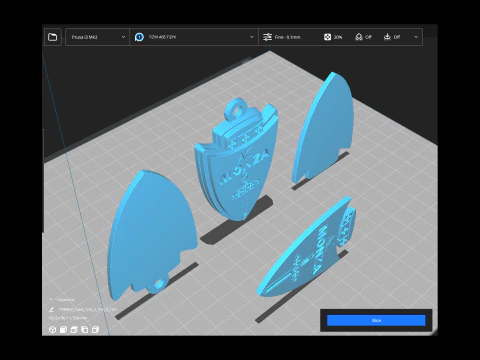Click the blue Slice button
This screenshot has width=480, height=360.
(x=376, y=320)
